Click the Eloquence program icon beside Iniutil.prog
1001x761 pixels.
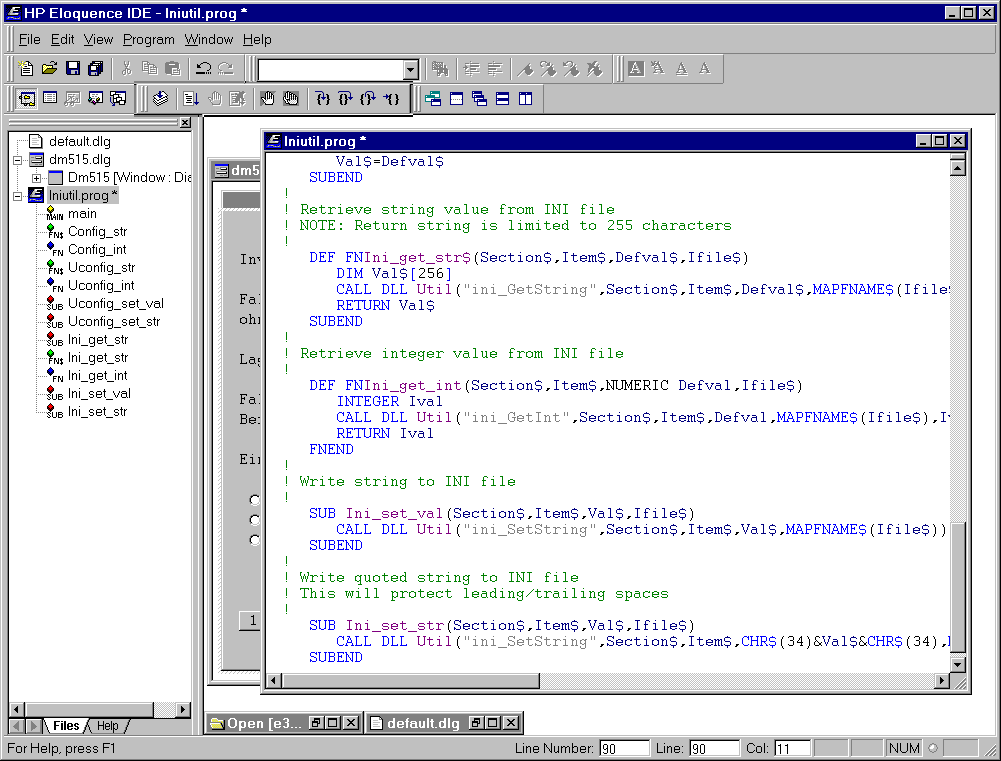[36, 195]
